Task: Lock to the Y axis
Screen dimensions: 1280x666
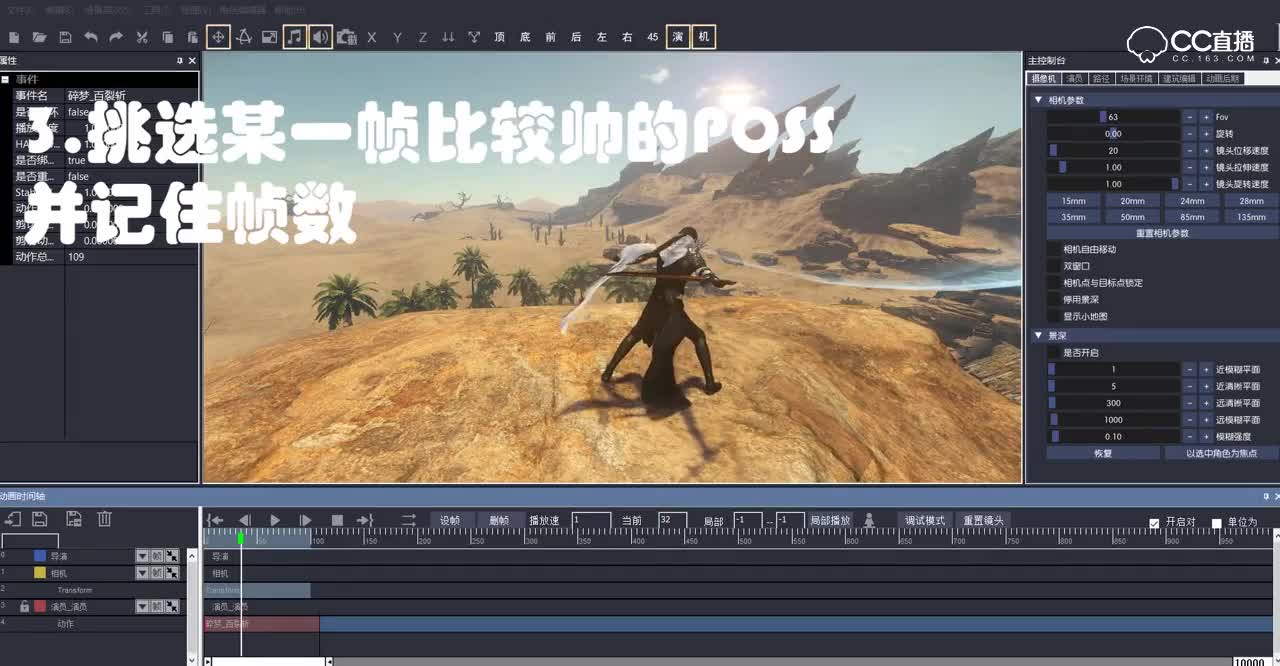Action: tap(397, 37)
